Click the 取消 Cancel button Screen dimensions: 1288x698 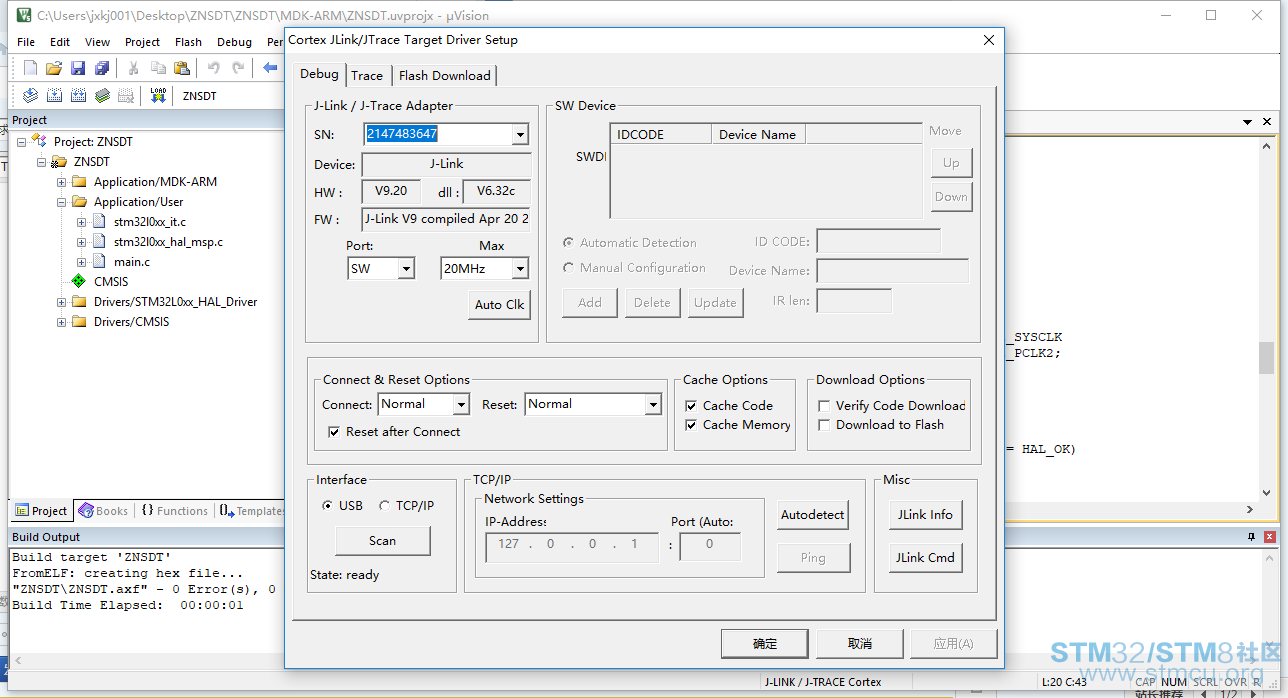click(x=859, y=644)
